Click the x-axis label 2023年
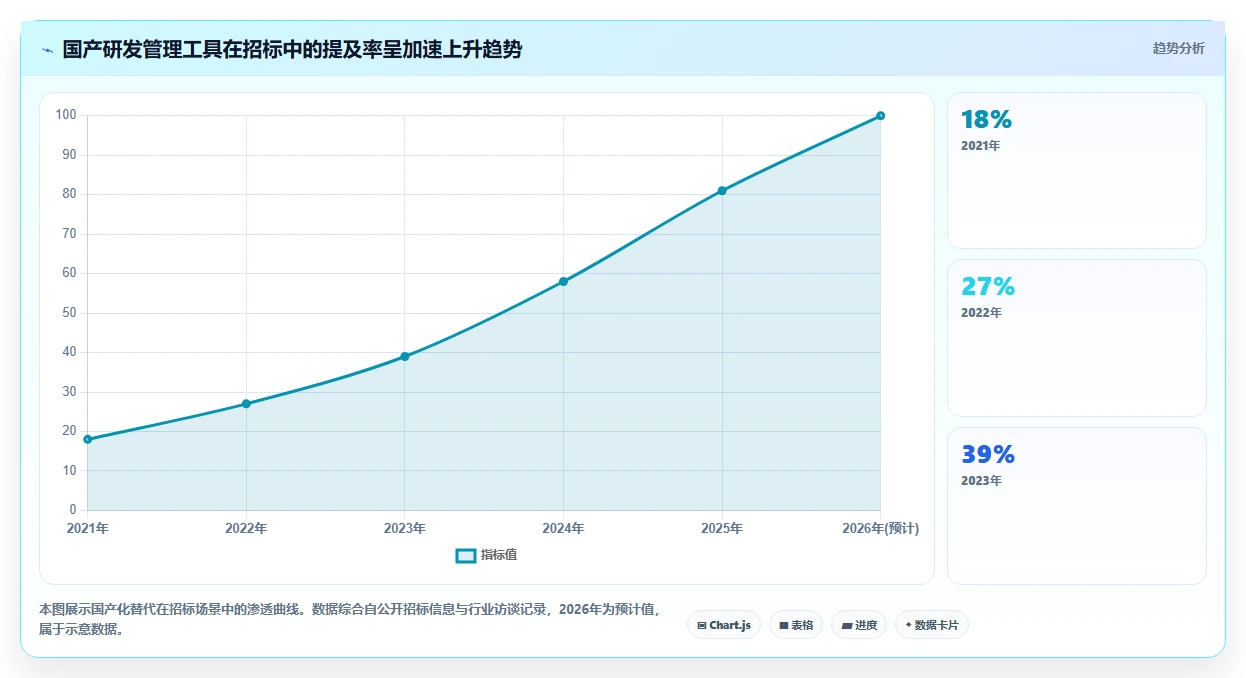 [405, 528]
